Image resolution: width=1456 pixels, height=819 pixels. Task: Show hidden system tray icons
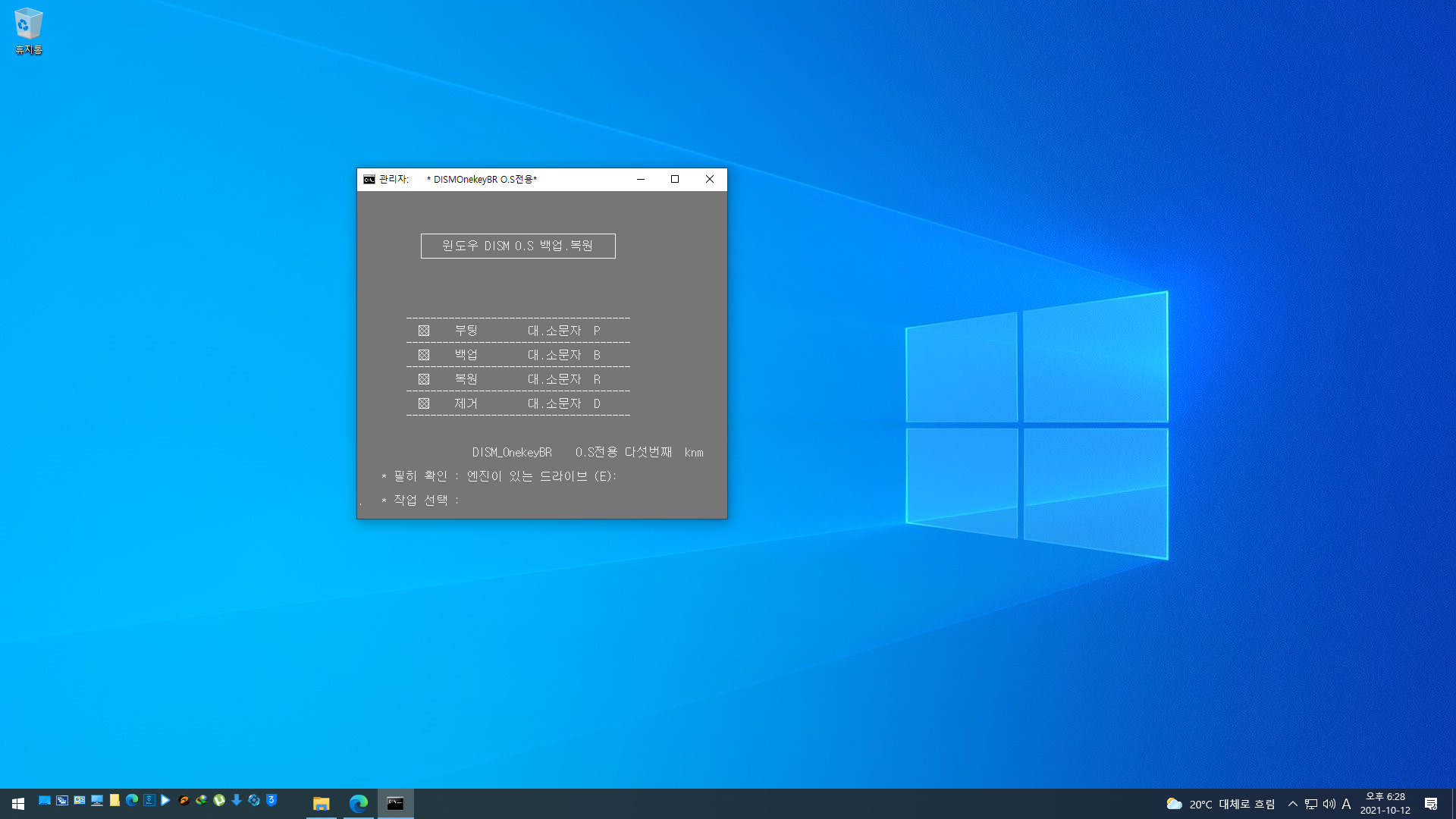[x=1293, y=804]
